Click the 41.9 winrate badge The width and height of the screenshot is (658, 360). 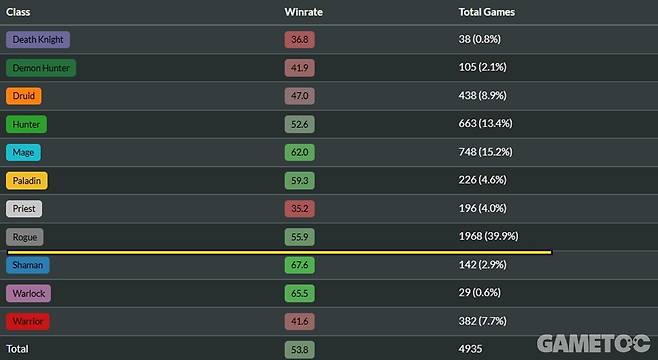(x=300, y=68)
